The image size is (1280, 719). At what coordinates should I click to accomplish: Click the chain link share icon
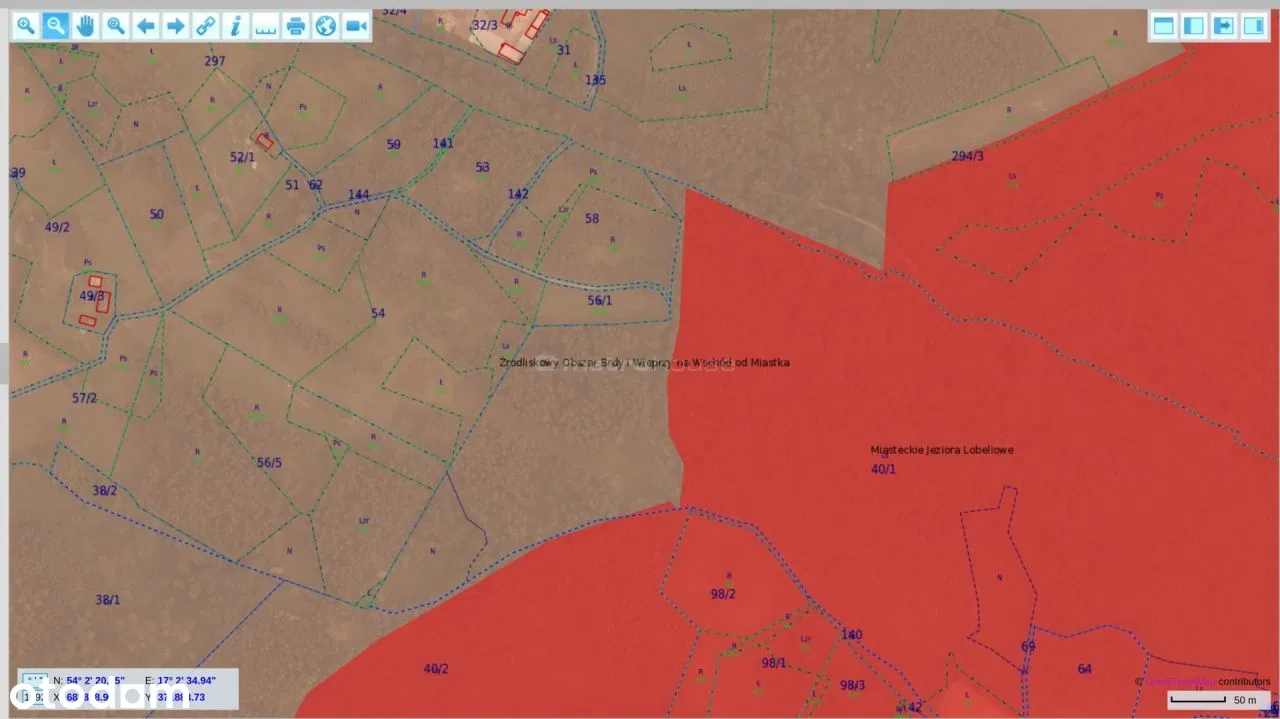point(206,26)
